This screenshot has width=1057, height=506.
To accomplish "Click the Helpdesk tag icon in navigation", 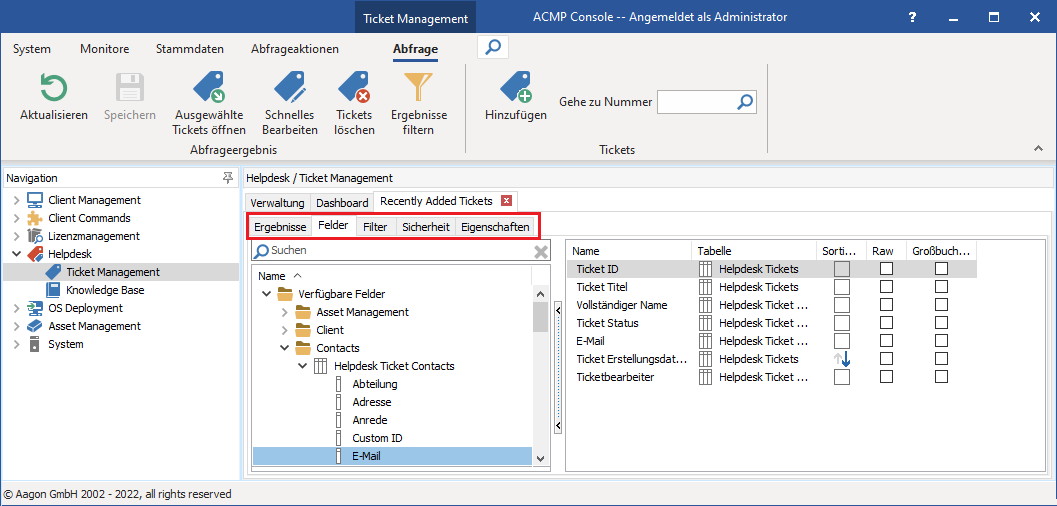I will [34, 254].
